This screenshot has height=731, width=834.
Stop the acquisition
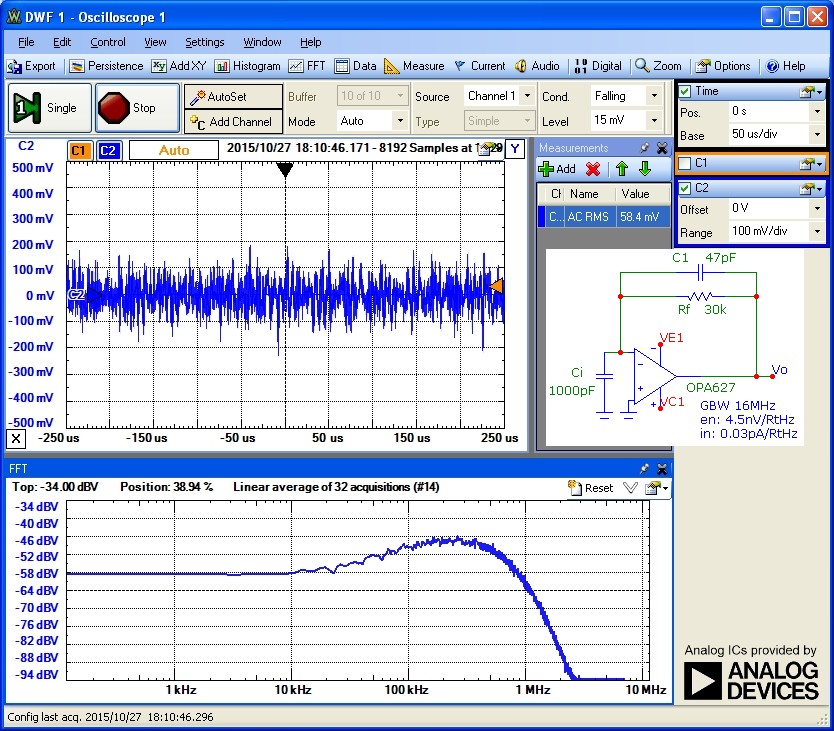click(x=137, y=108)
